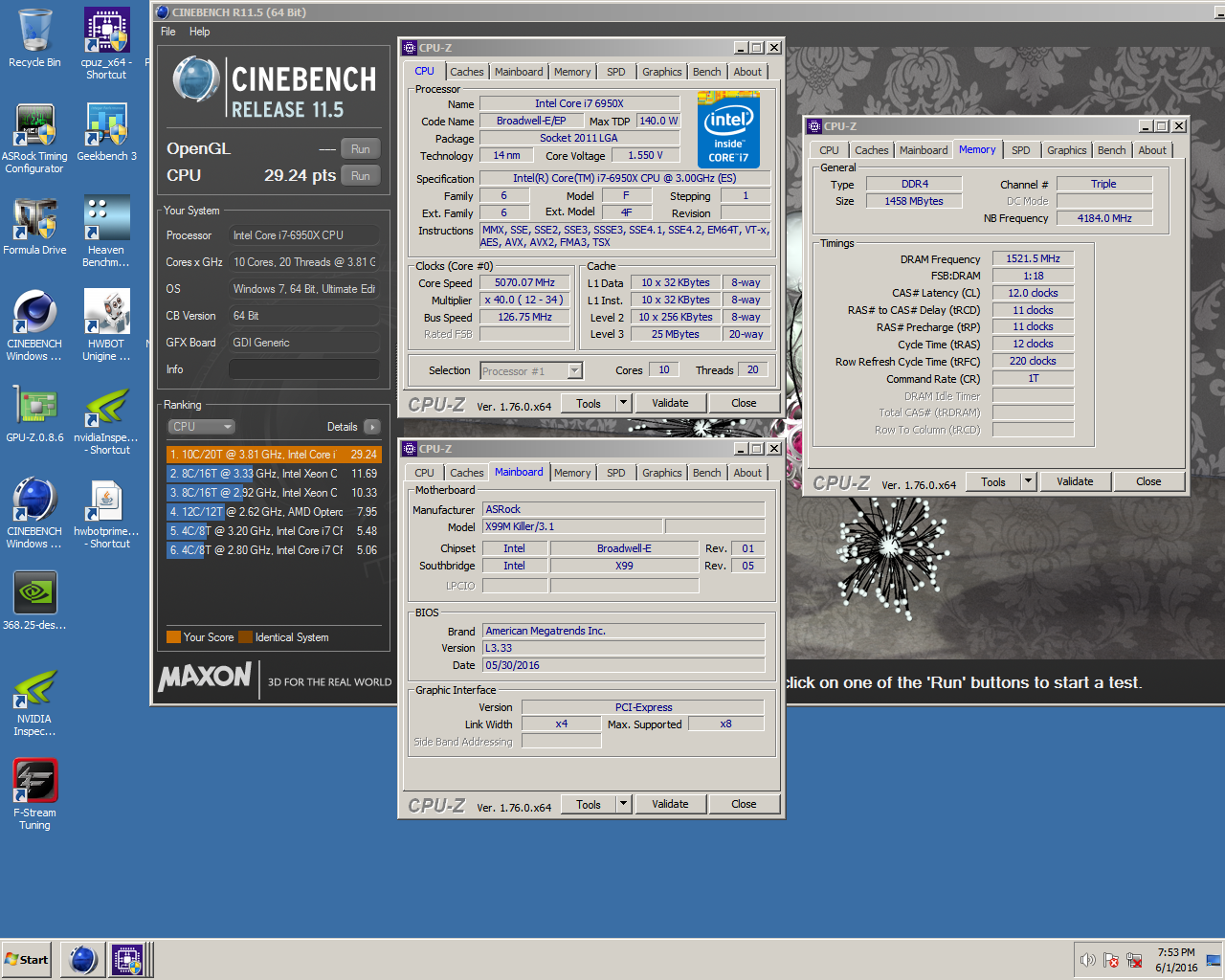
Task: Click the 5070.07 MHz core speed value
Action: [x=524, y=283]
